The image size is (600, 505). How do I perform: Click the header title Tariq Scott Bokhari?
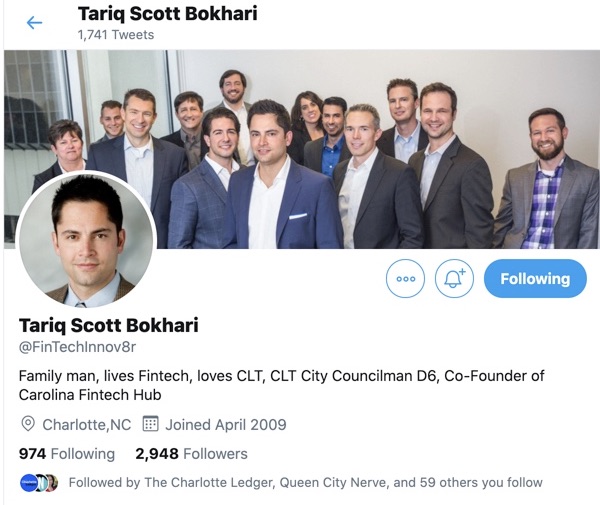click(168, 14)
